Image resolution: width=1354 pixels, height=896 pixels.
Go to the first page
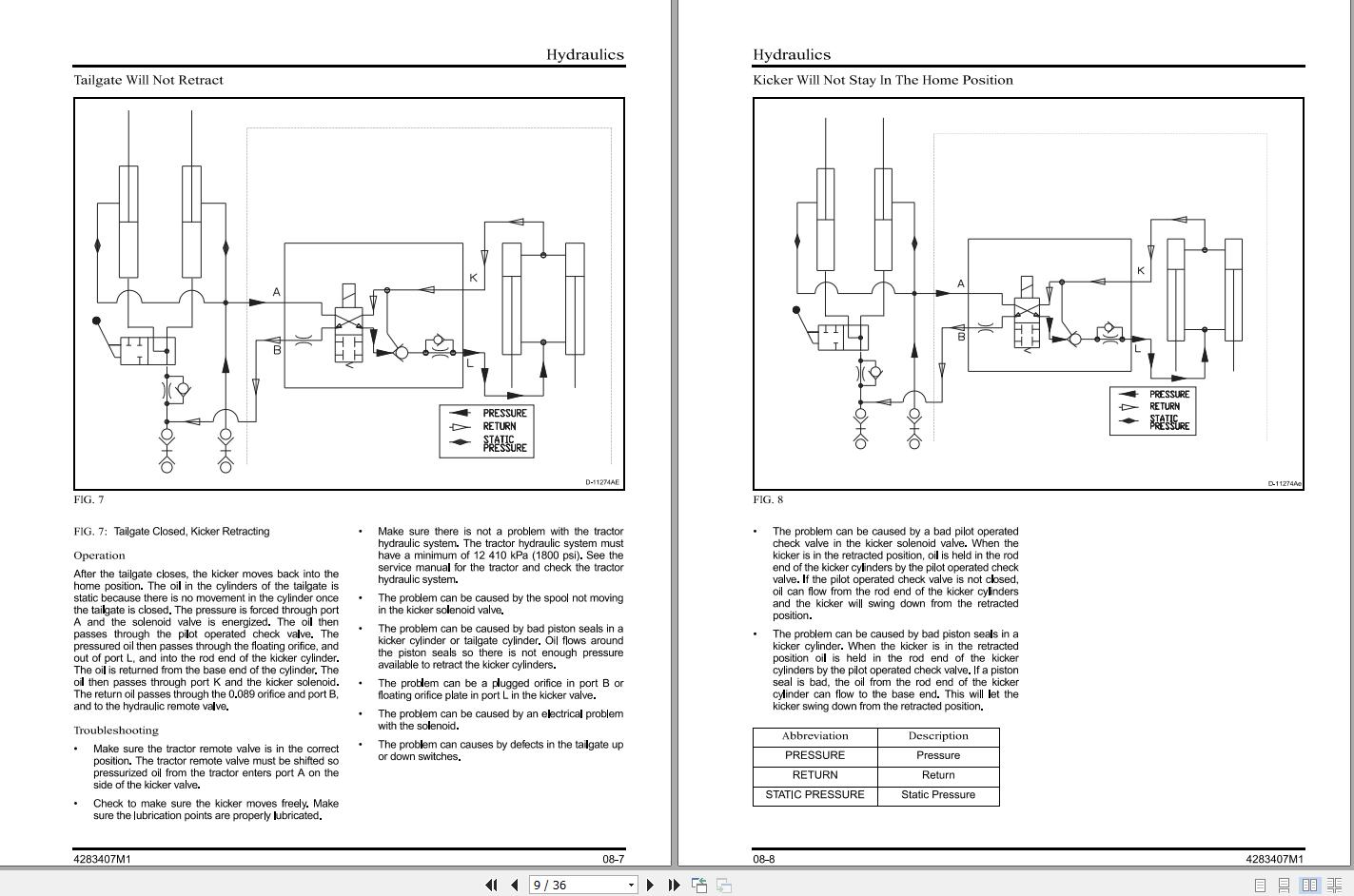491,885
